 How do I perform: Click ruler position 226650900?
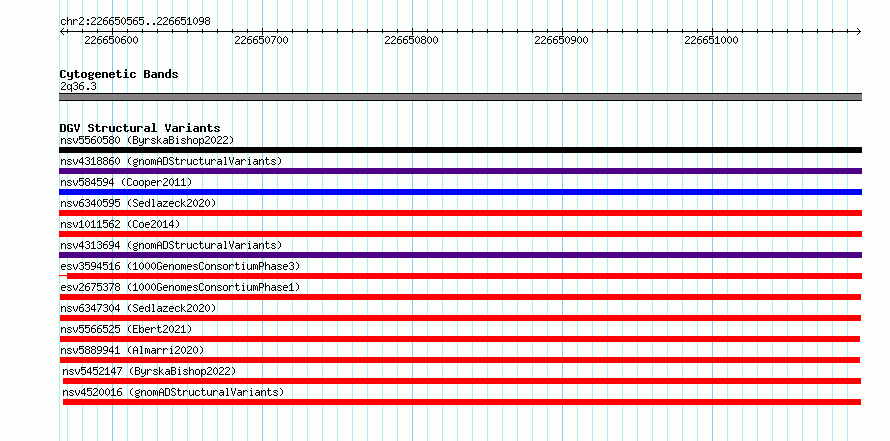[561, 40]
